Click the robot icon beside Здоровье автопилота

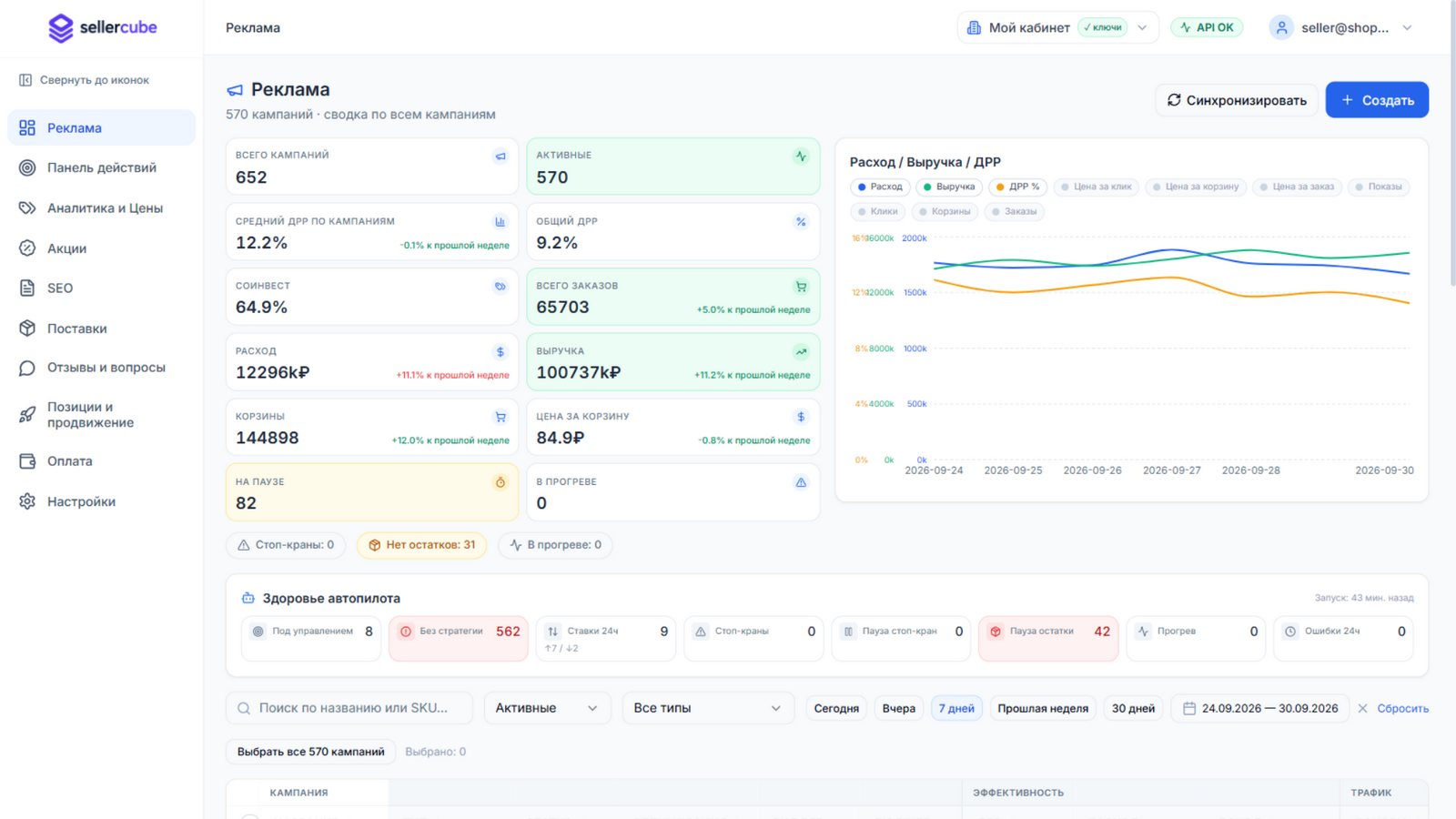[x=248, y=598]
